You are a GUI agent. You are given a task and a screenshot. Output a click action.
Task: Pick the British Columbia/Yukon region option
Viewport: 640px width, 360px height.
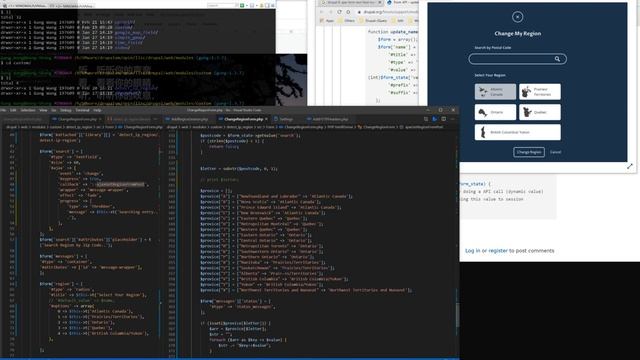point(518,132)
